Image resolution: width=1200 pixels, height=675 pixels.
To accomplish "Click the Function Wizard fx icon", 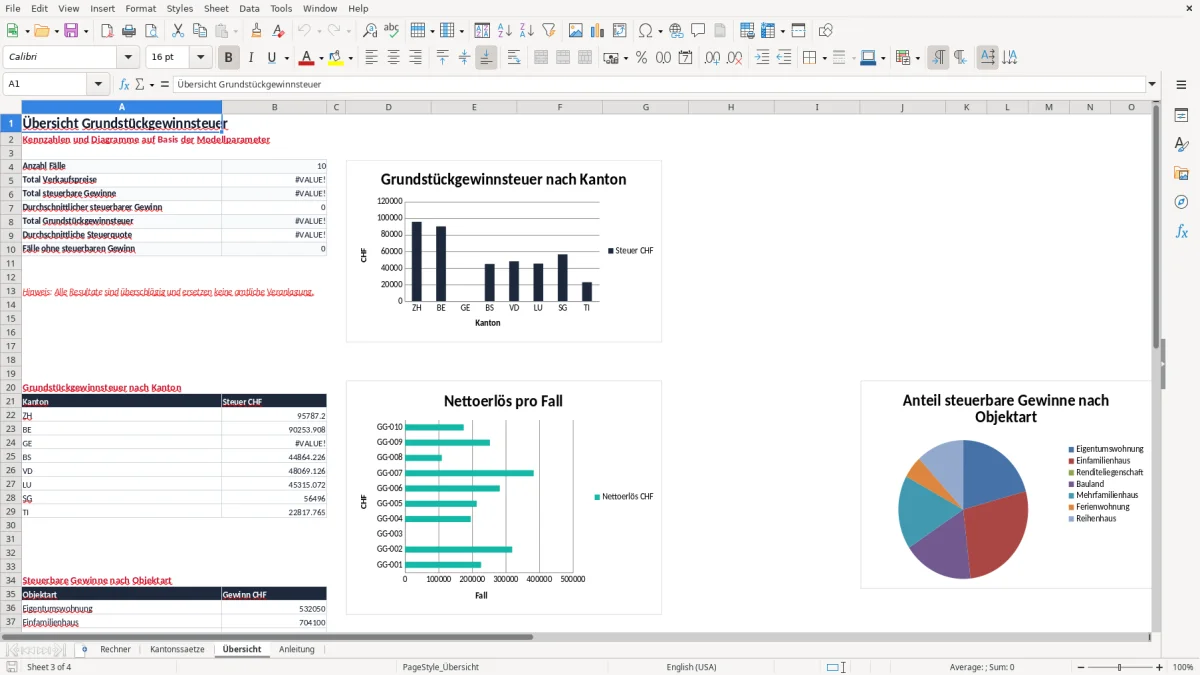I will pyautogui.click(x=125, y=84).
